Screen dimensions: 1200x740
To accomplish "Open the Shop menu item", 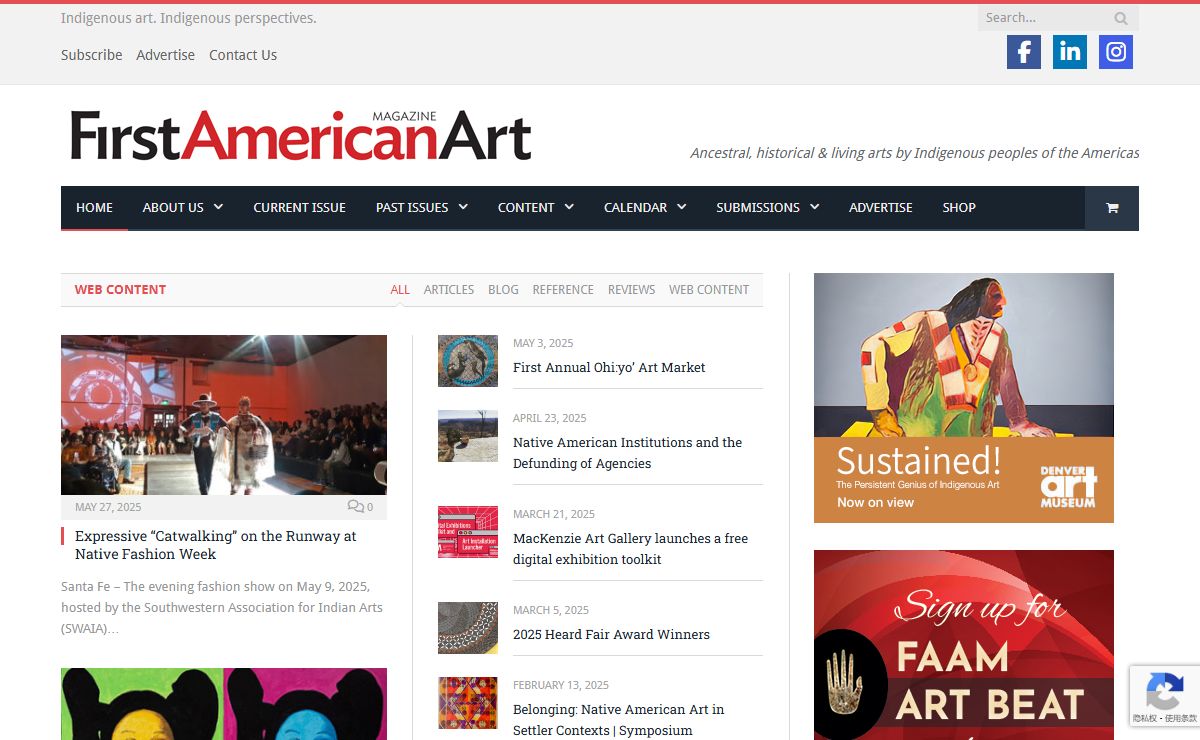I will point(958,207).
